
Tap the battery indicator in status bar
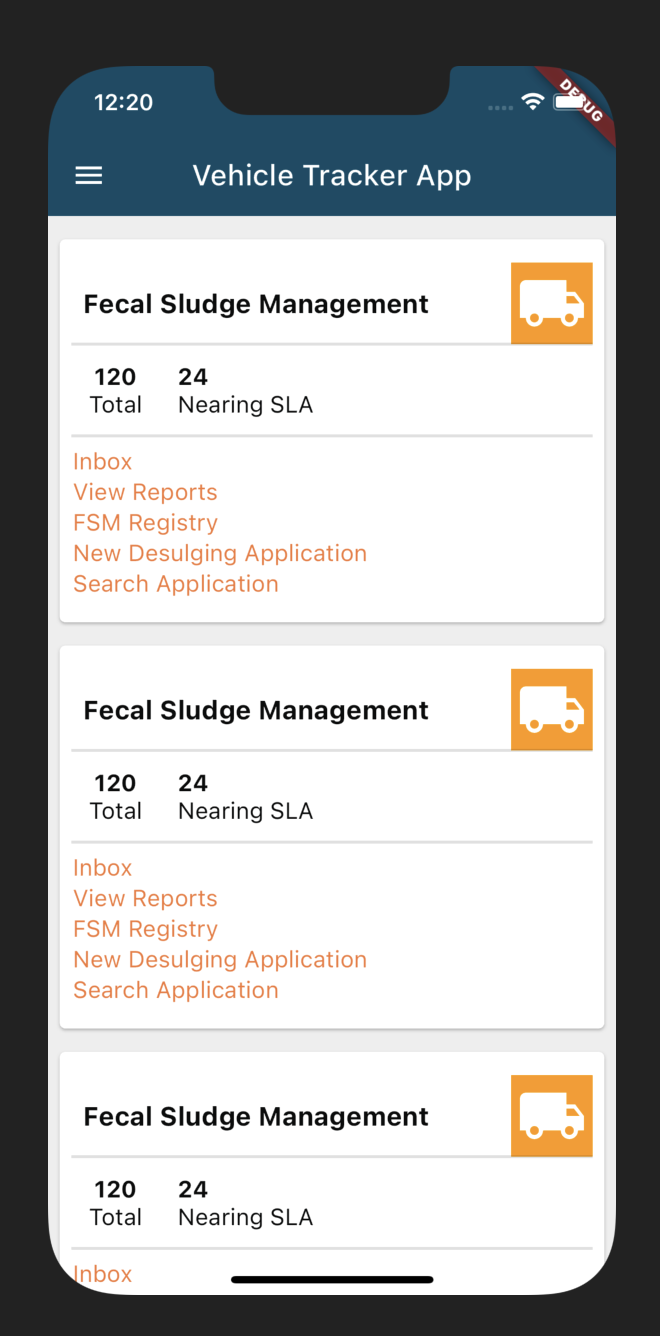[x=568, y=102]
